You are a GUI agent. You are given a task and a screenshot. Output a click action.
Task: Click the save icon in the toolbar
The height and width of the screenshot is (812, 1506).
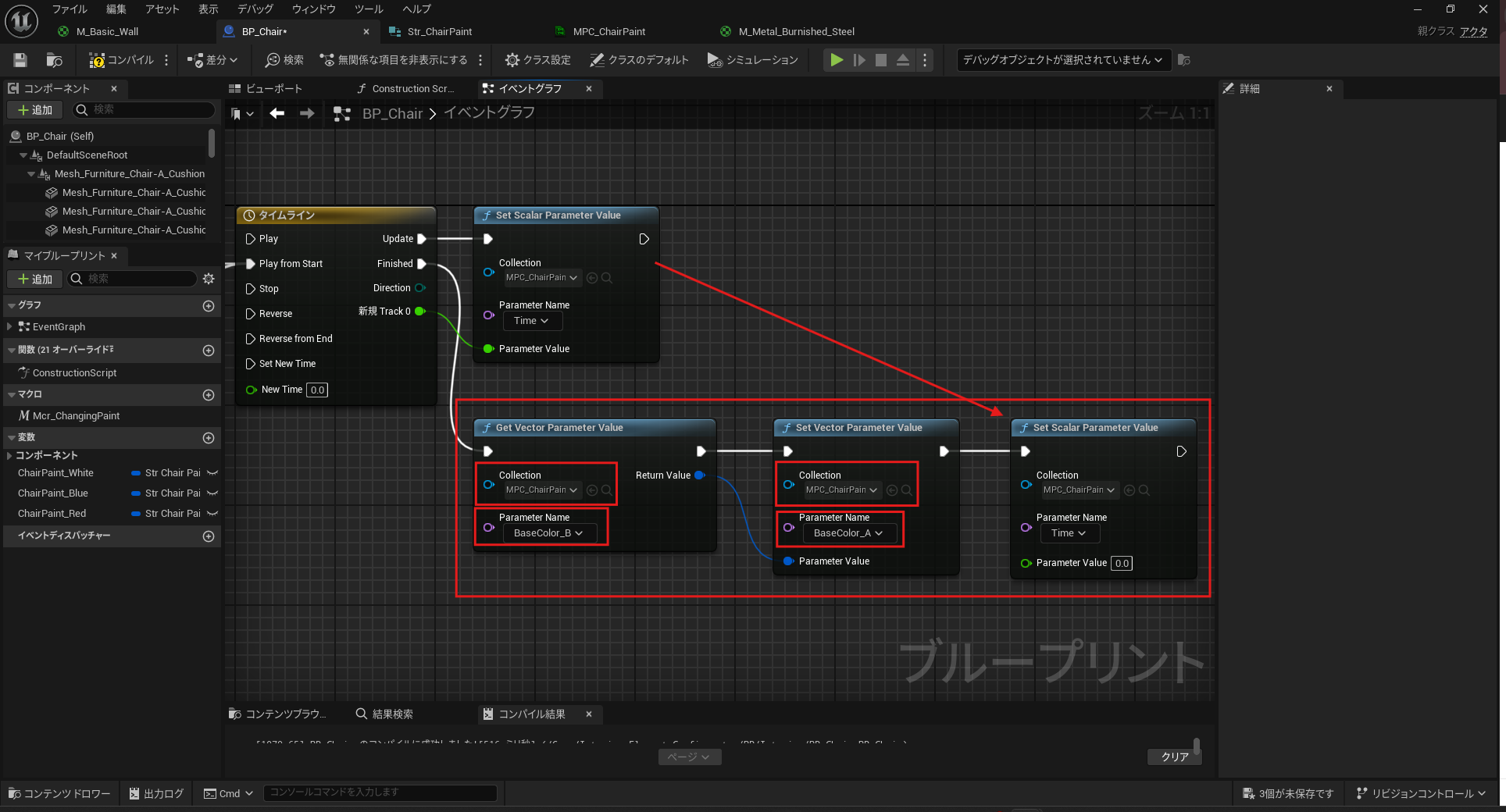click(20, 60)
